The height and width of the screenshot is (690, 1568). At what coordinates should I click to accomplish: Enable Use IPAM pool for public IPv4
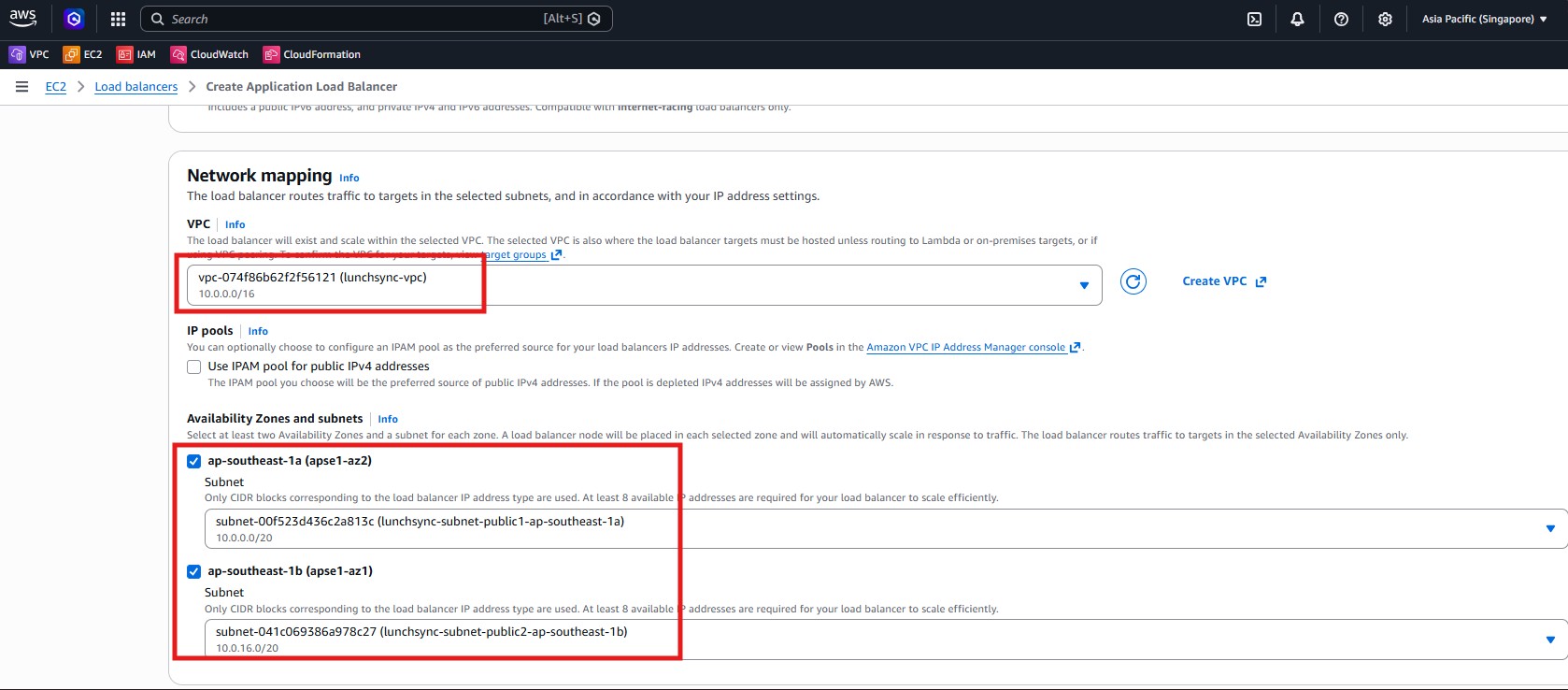coord(194,367)
